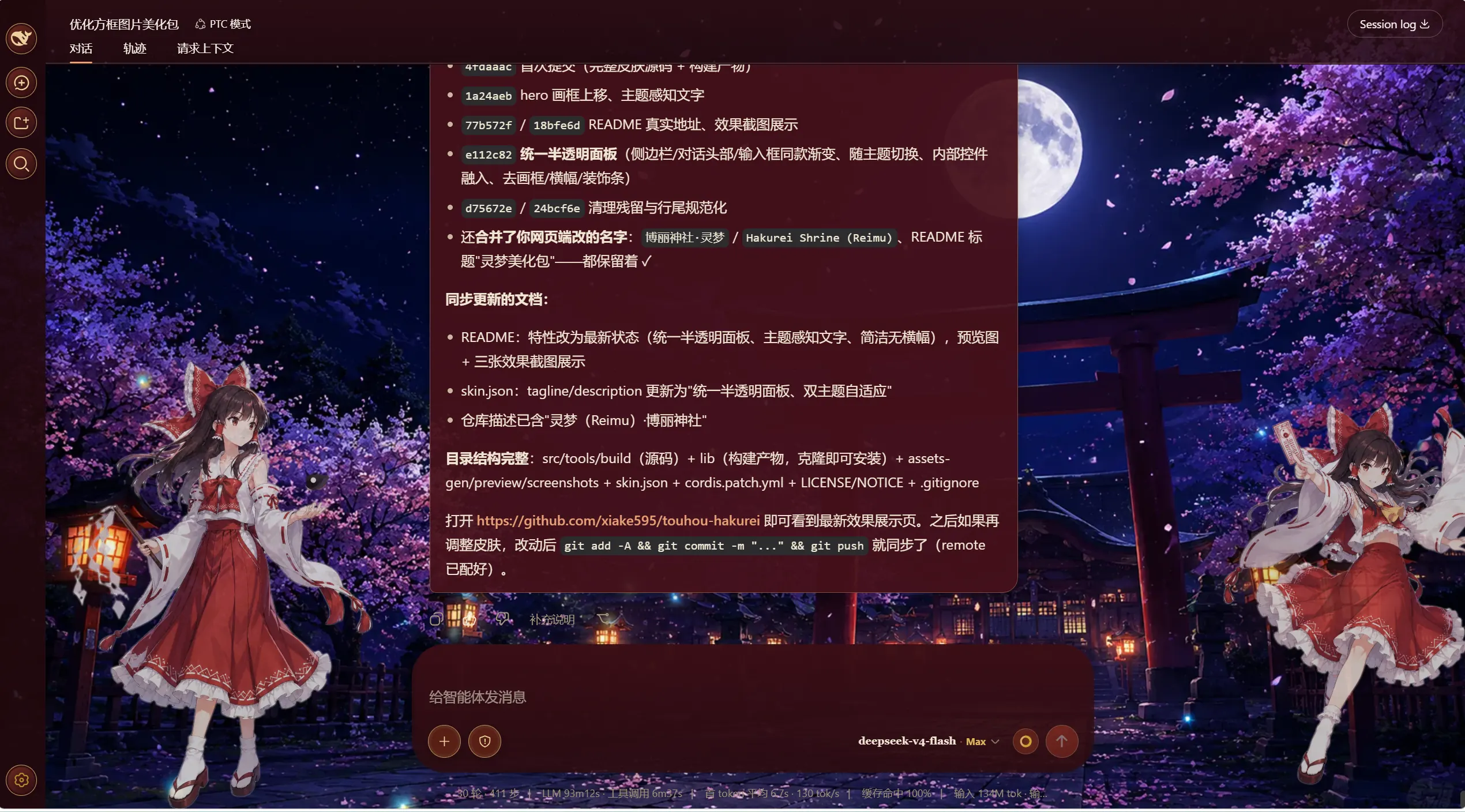Viewport: 1465px width, 812px height.
Task: Open the github.com/xiake595/touhou-hakurei link
Action: [x=618, y=521]
